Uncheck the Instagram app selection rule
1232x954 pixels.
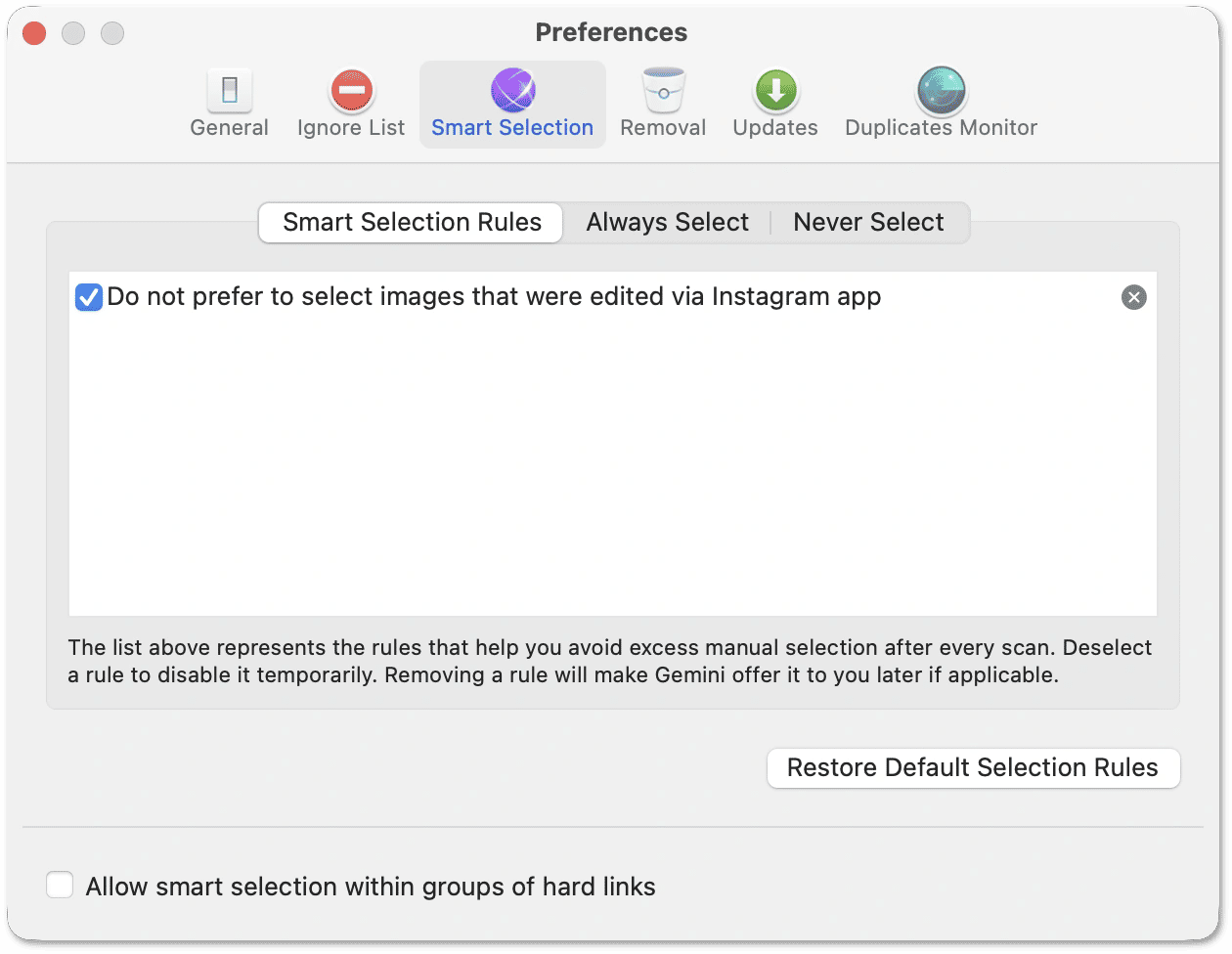coord(88,297)
